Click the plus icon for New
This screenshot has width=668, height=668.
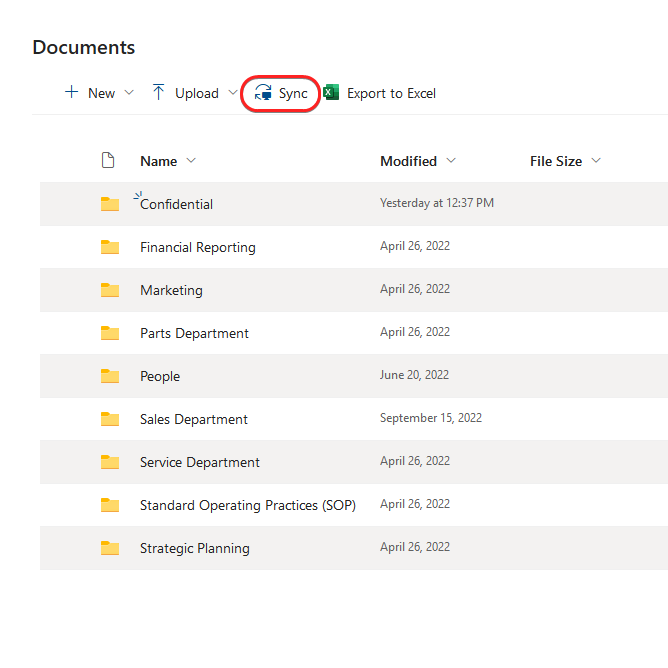(71, 93)
